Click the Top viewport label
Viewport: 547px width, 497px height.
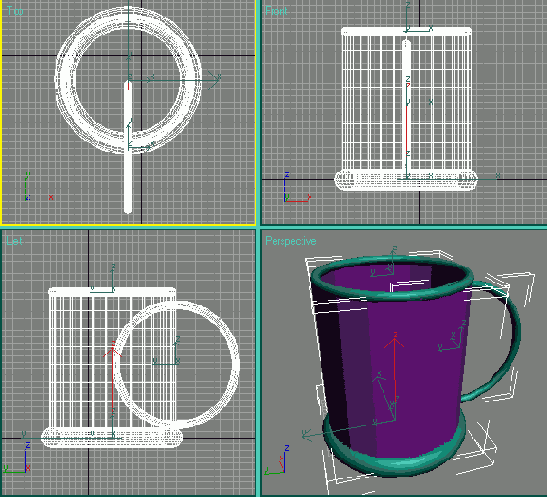click(15, 11)
